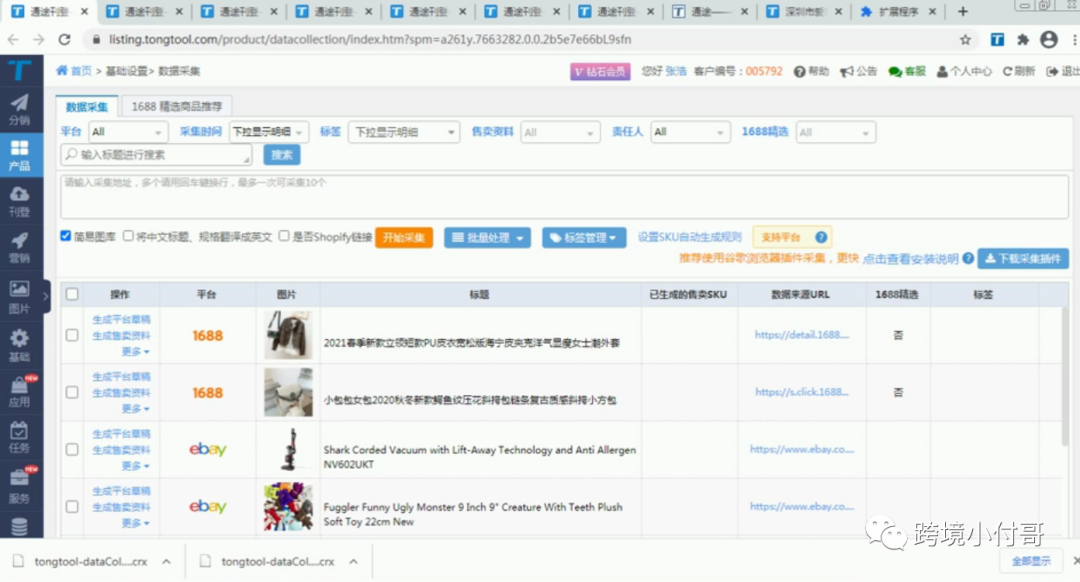Screen dimensions: 1080x582
Task: Tick the checkbox for Shark Corded Vacuum row
Action: pyautogui.click(x=72, y=450)
